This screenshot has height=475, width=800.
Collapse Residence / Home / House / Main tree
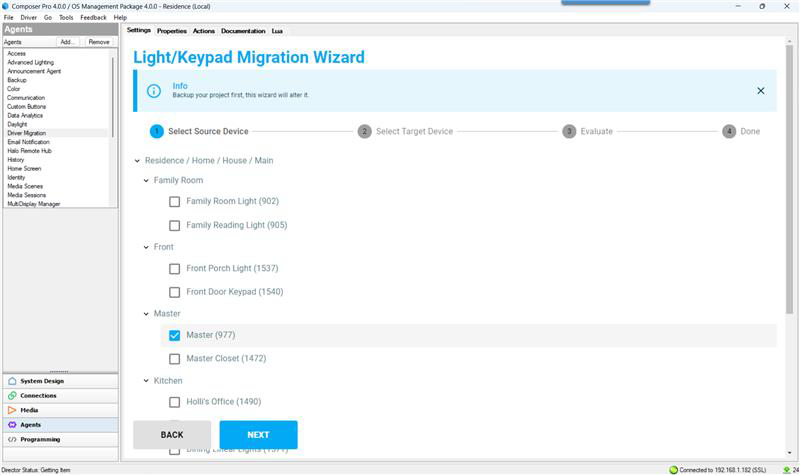137,161
